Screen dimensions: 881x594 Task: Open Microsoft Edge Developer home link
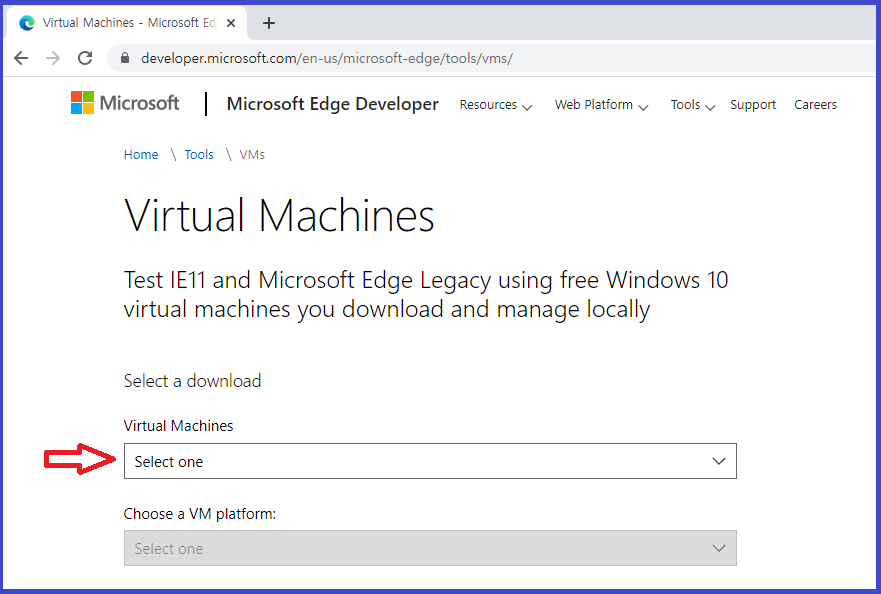pos(332,104)
